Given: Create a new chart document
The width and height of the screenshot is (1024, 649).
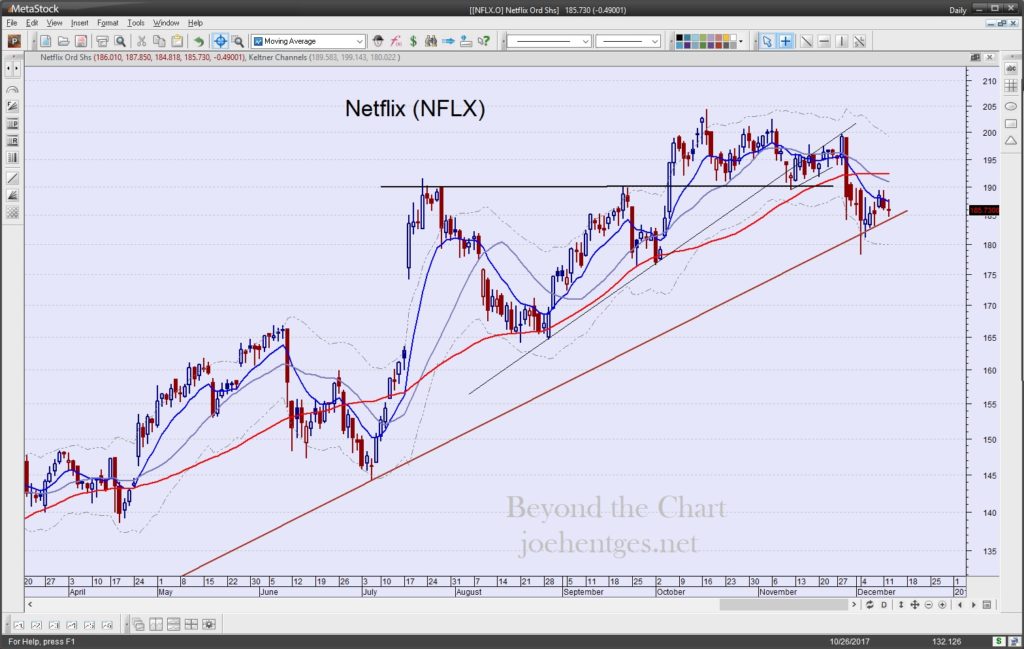Looking at the screenshot, I should pyautogui.click(x=46, y=41).
